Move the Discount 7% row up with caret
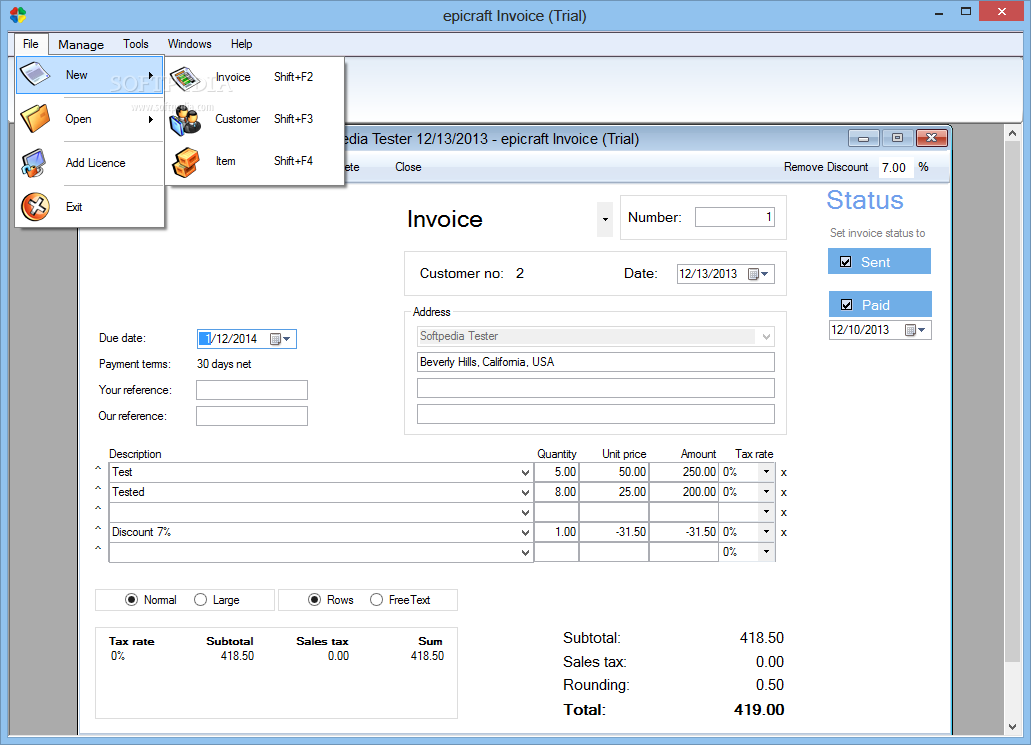The height and width of the screenshot is (745, 1031). coord(98,529)
